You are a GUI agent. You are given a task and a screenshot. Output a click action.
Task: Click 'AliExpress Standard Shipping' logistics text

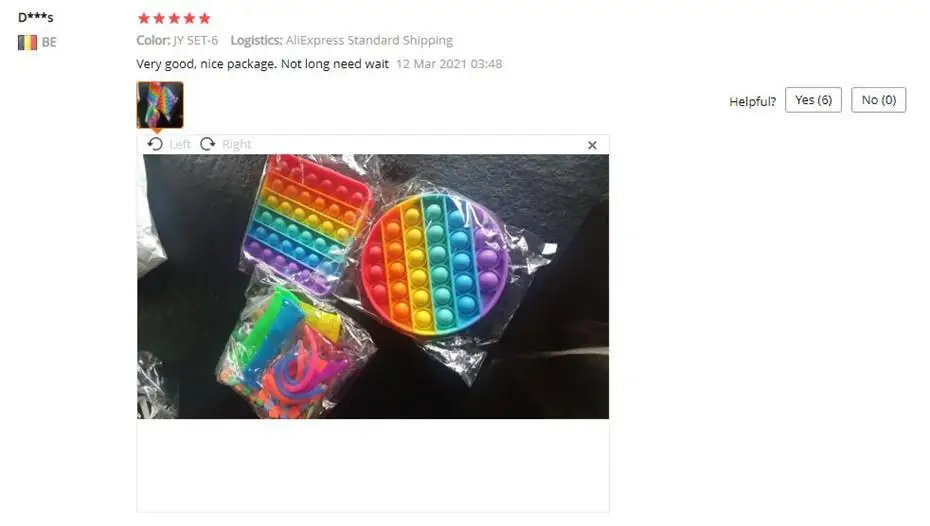[x=369, y=40]
